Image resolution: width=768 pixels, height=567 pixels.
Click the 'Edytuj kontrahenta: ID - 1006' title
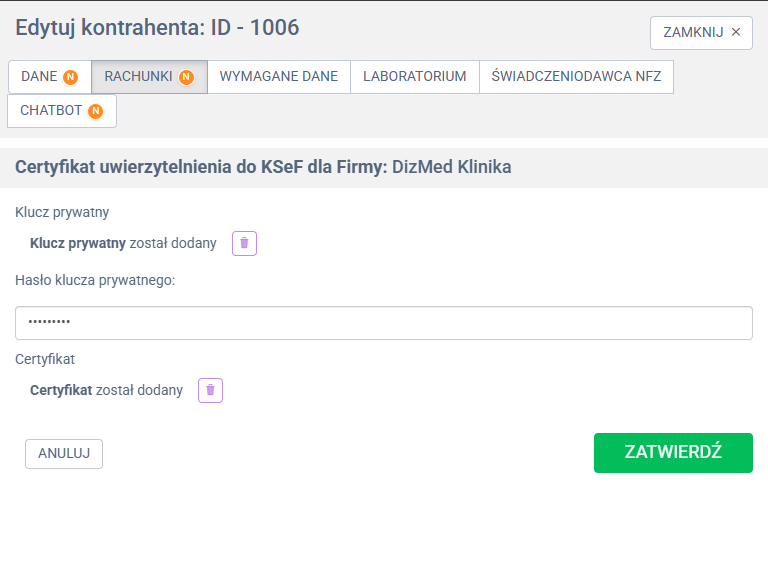[157, 28]
